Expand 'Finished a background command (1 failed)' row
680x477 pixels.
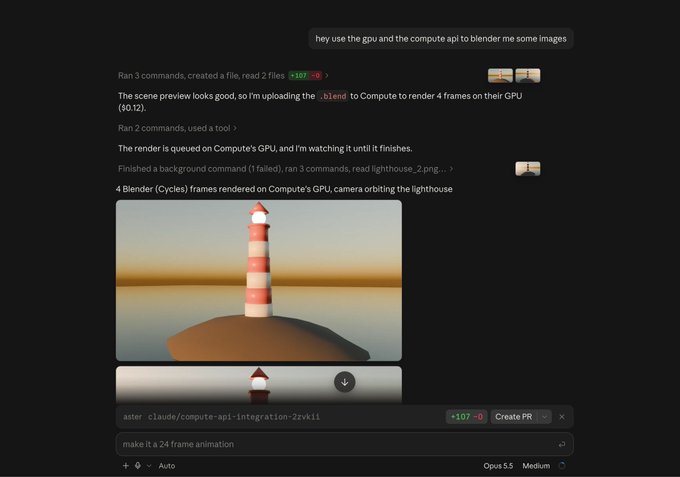[x=285, y=169]
